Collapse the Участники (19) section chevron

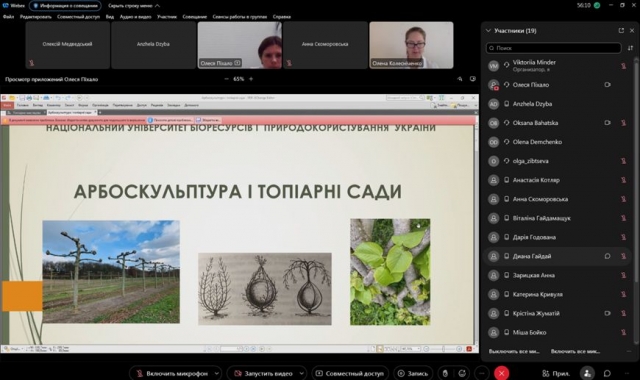point(488,31)
